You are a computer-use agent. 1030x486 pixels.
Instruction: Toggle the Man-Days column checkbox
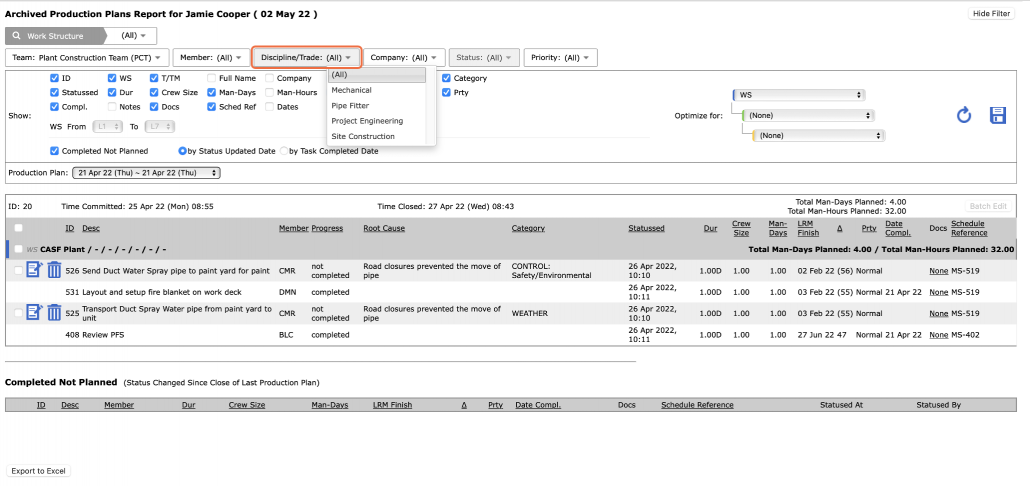212,93
